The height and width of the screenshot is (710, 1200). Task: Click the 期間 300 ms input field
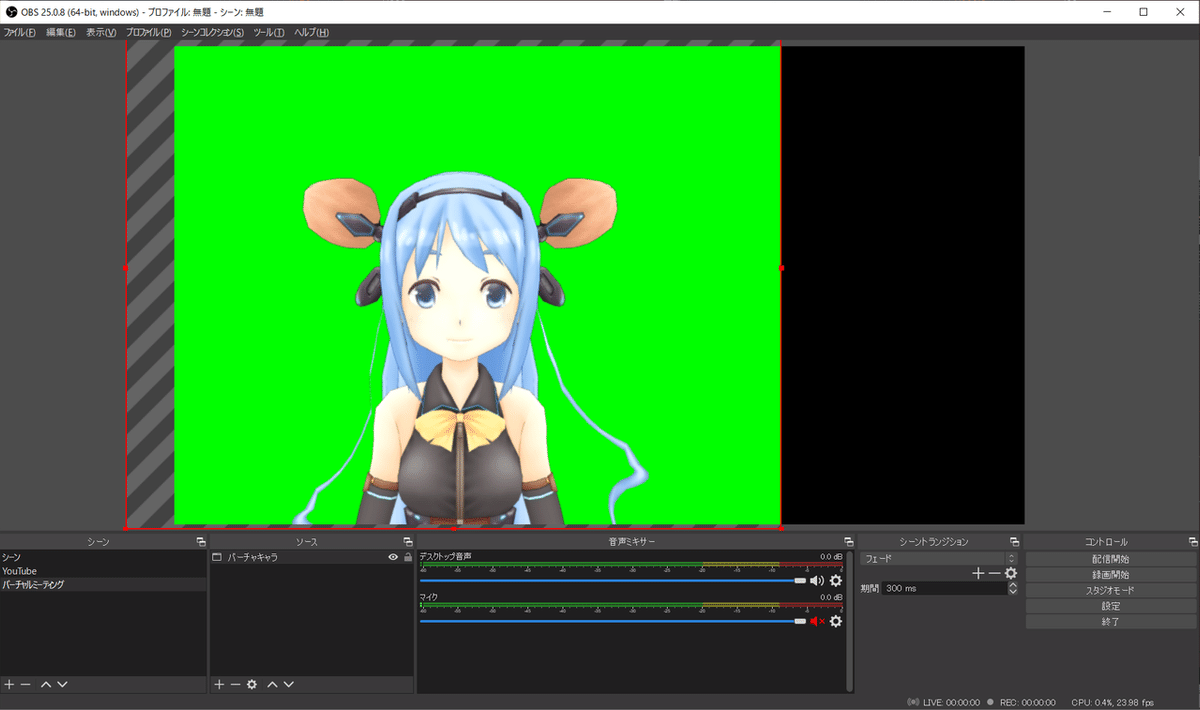point(944,589)
